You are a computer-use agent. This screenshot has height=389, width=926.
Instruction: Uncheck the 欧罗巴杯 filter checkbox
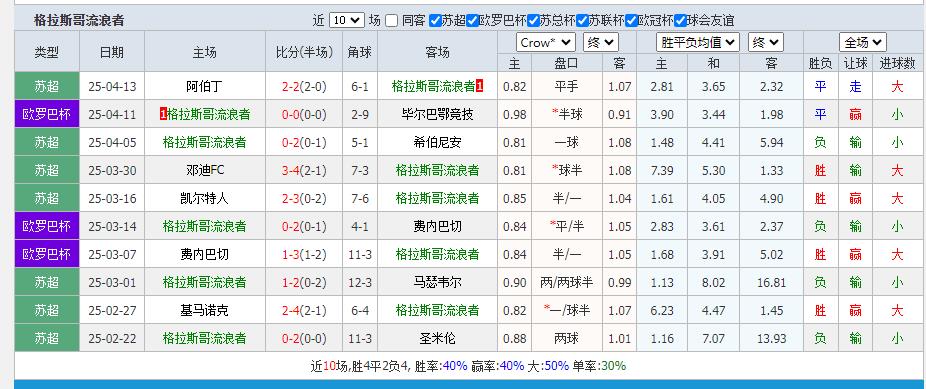472,21
